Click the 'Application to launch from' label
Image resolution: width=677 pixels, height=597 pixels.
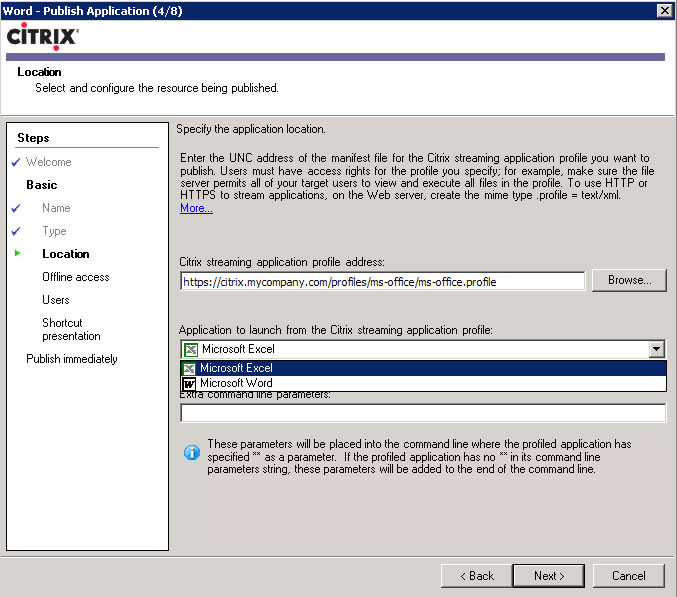(x=335, y=330)
